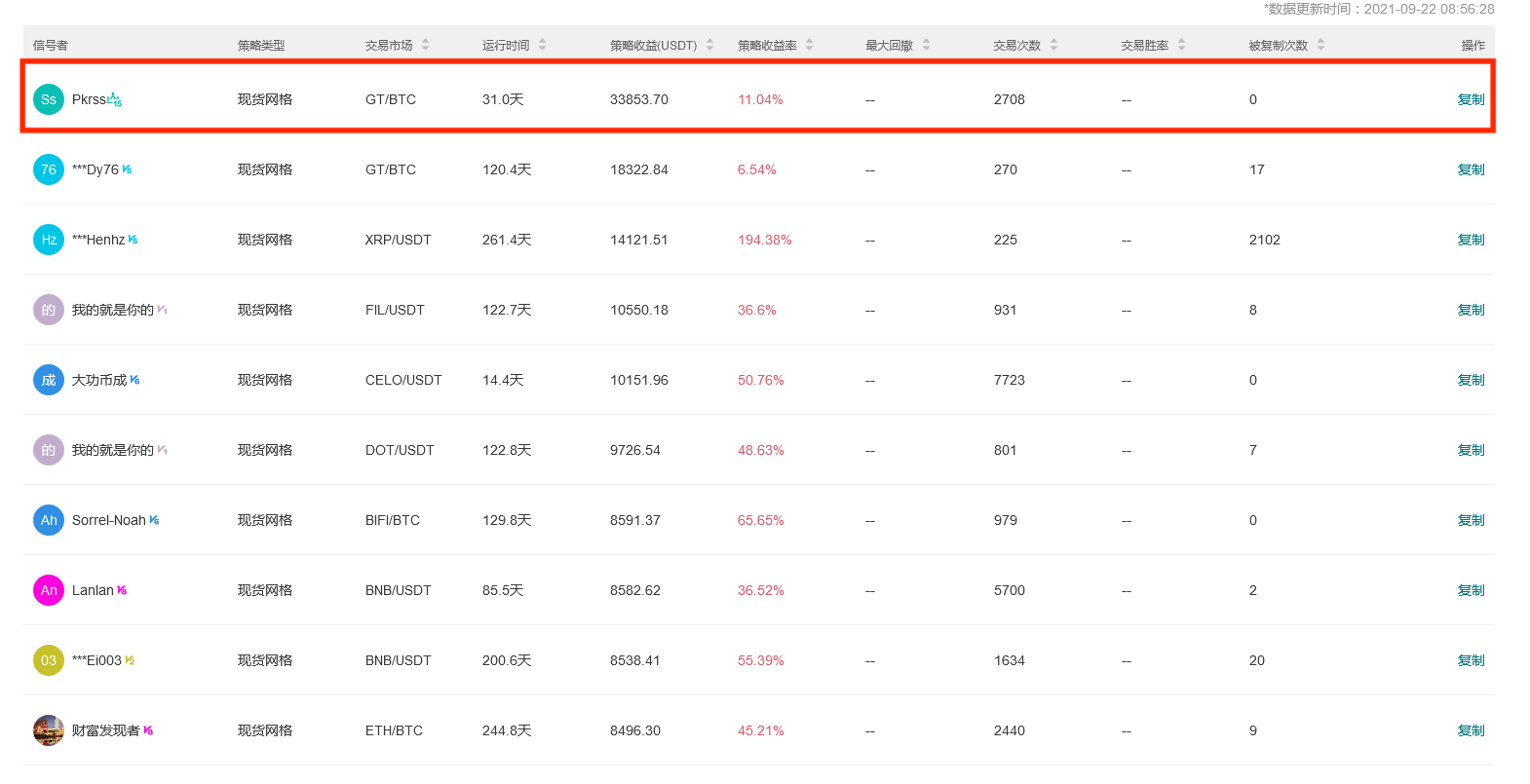Copy the ***Dy76 strategy via 复制
The width and height of the screenshot is (1530, 784).
point(1471,169)
